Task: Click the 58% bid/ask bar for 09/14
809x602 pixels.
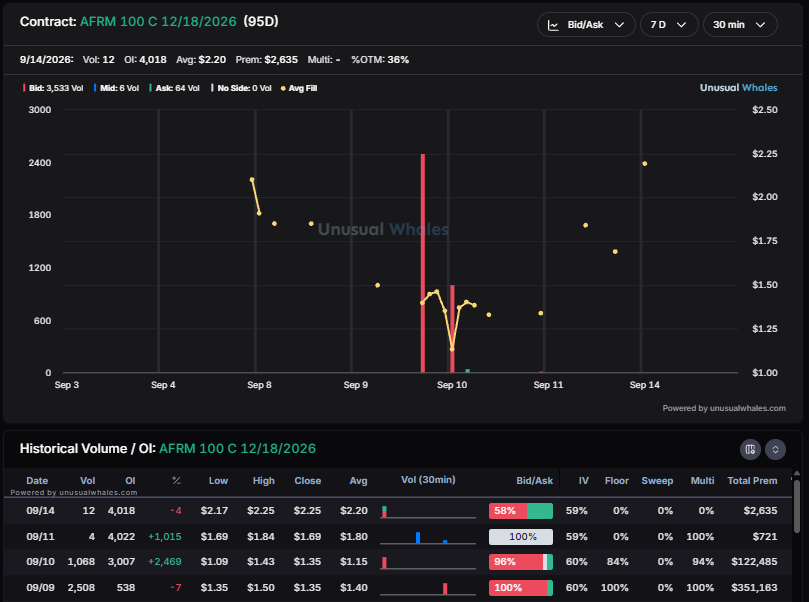Action: point(521,511)
